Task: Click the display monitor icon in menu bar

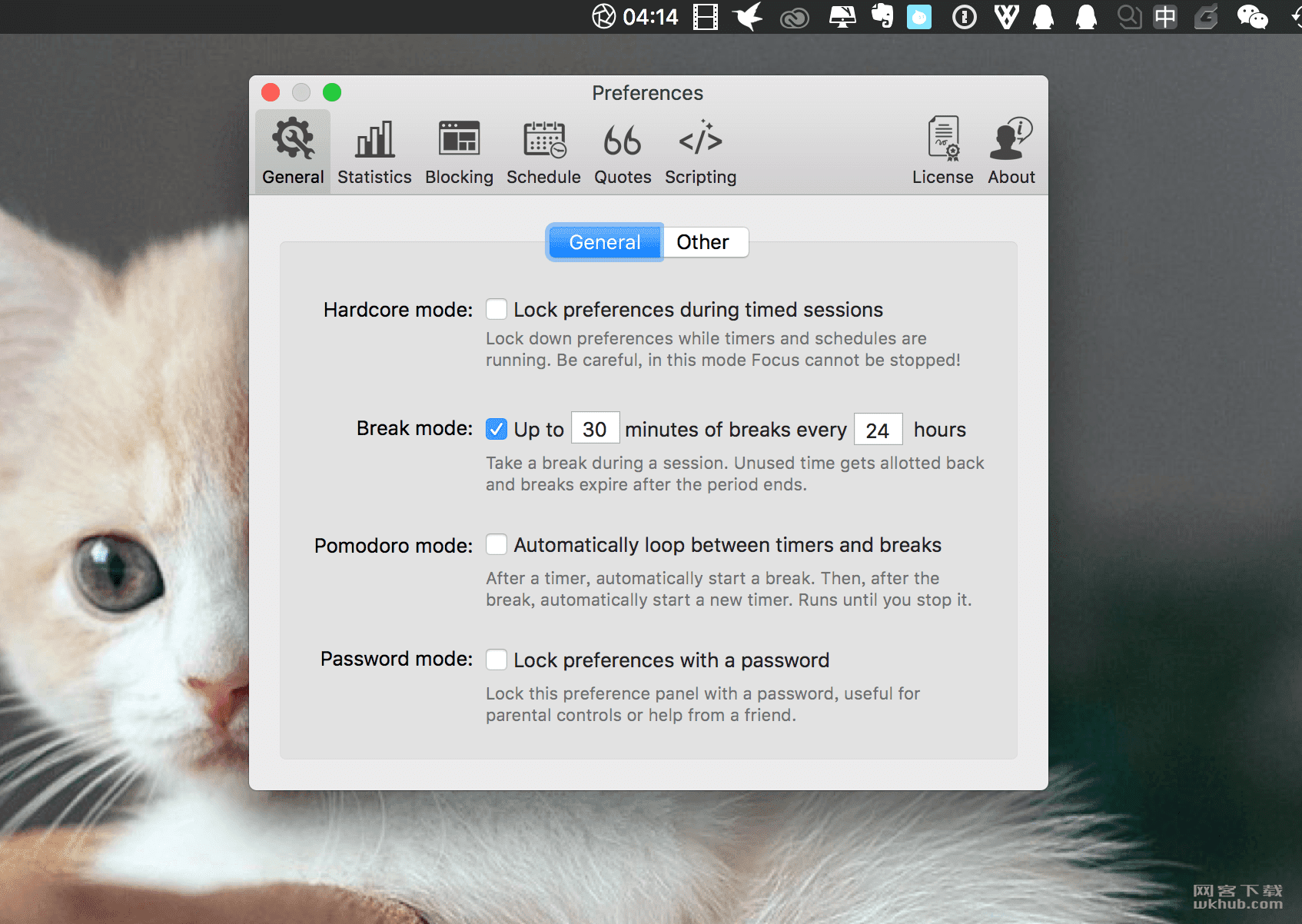Action: pyautogui.click(x=842, y=17)
